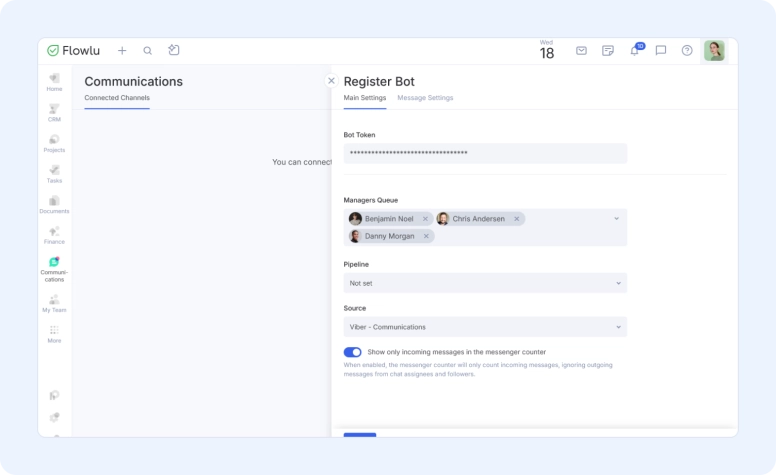Screen dimensions: 776x475
Task: Click the plus create icon in top bar
Action: (122, 50)
